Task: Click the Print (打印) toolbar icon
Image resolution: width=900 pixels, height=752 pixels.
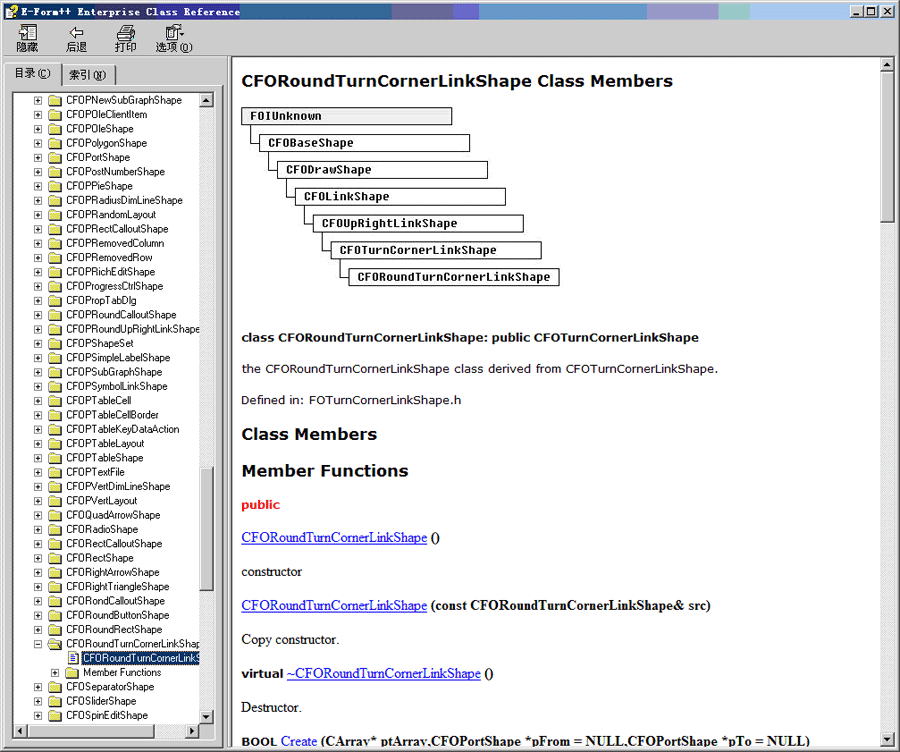Action: 125,33
